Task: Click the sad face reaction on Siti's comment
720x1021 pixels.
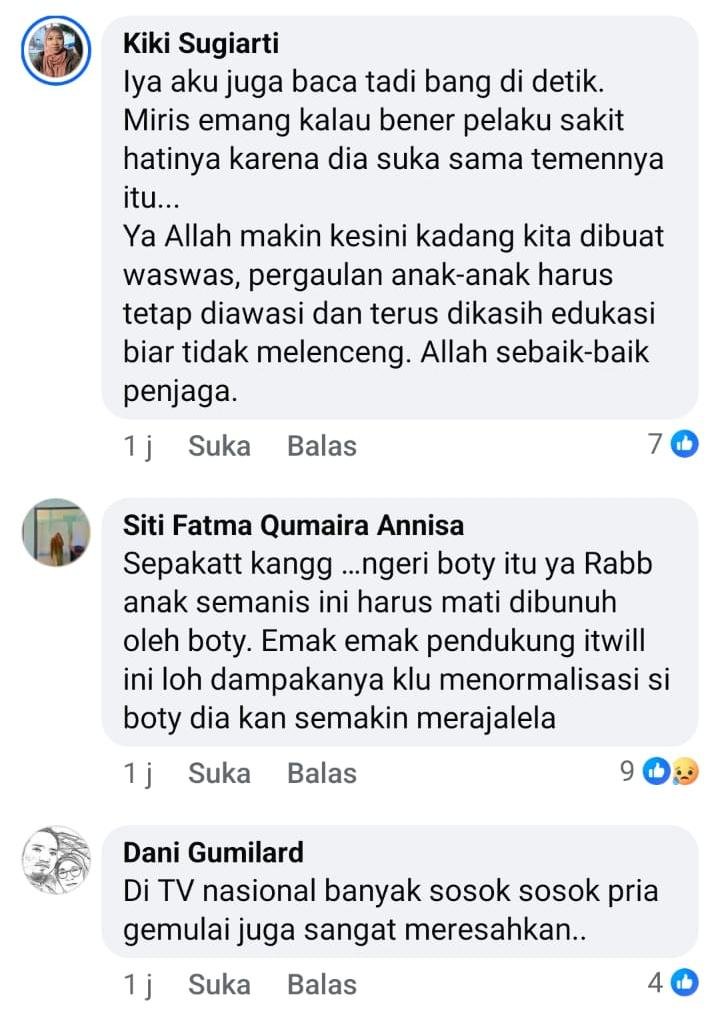Action: [685, 772]
